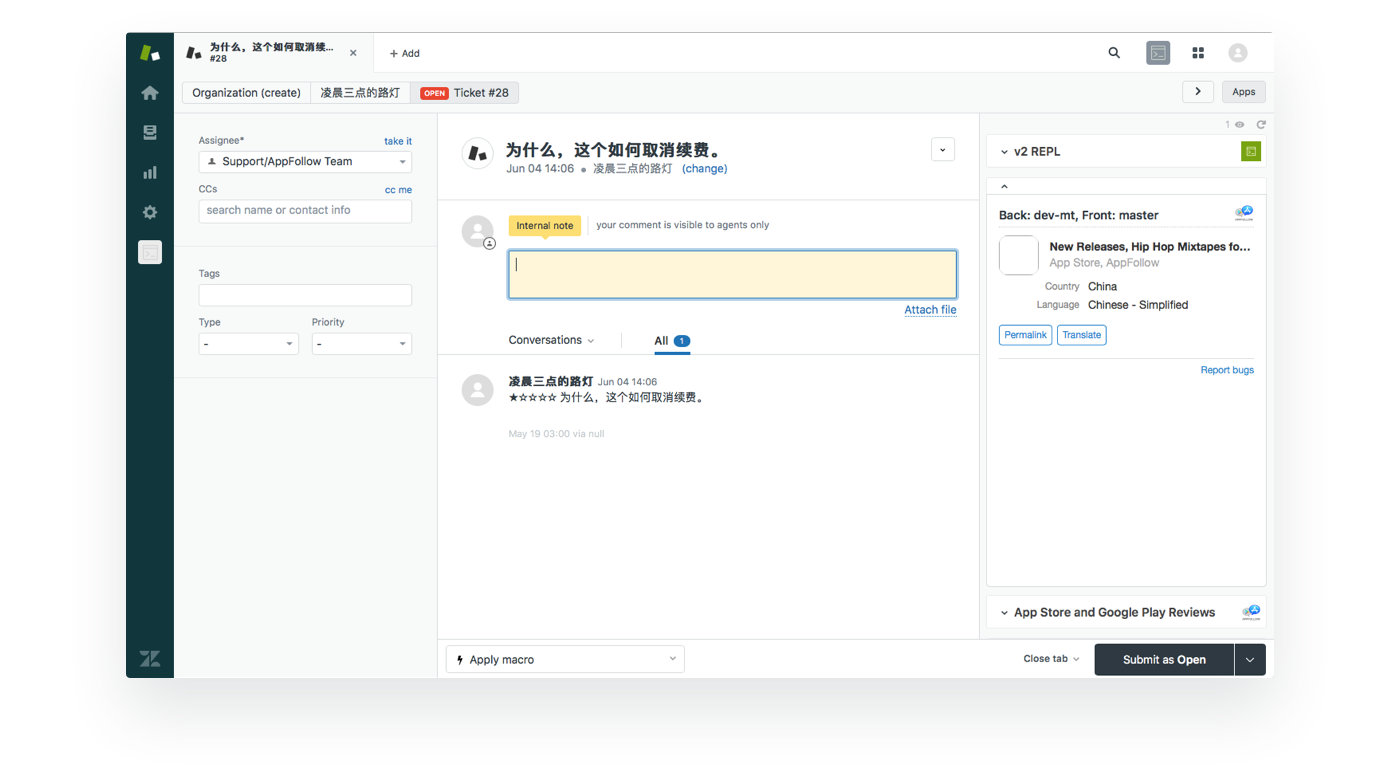1400x778 pixels.
Task: Open the Admin gear icon
Action: pyautogui.click(x=150, y=212)
